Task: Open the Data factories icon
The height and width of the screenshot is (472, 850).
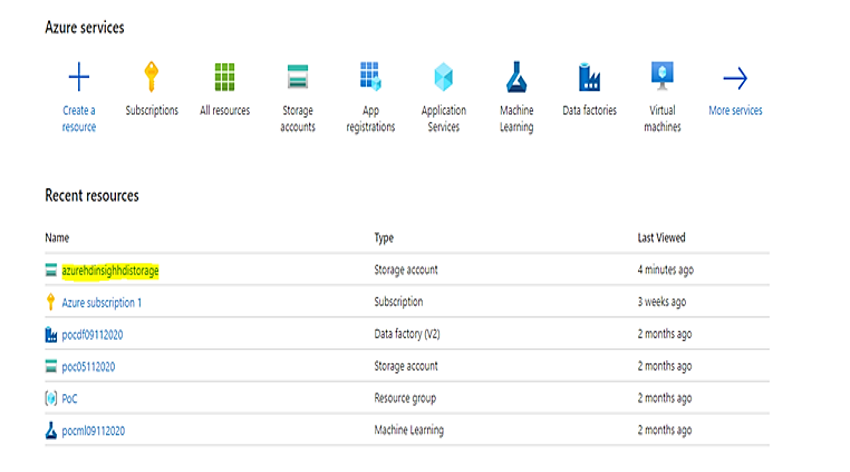Action: tap(589, 77)
